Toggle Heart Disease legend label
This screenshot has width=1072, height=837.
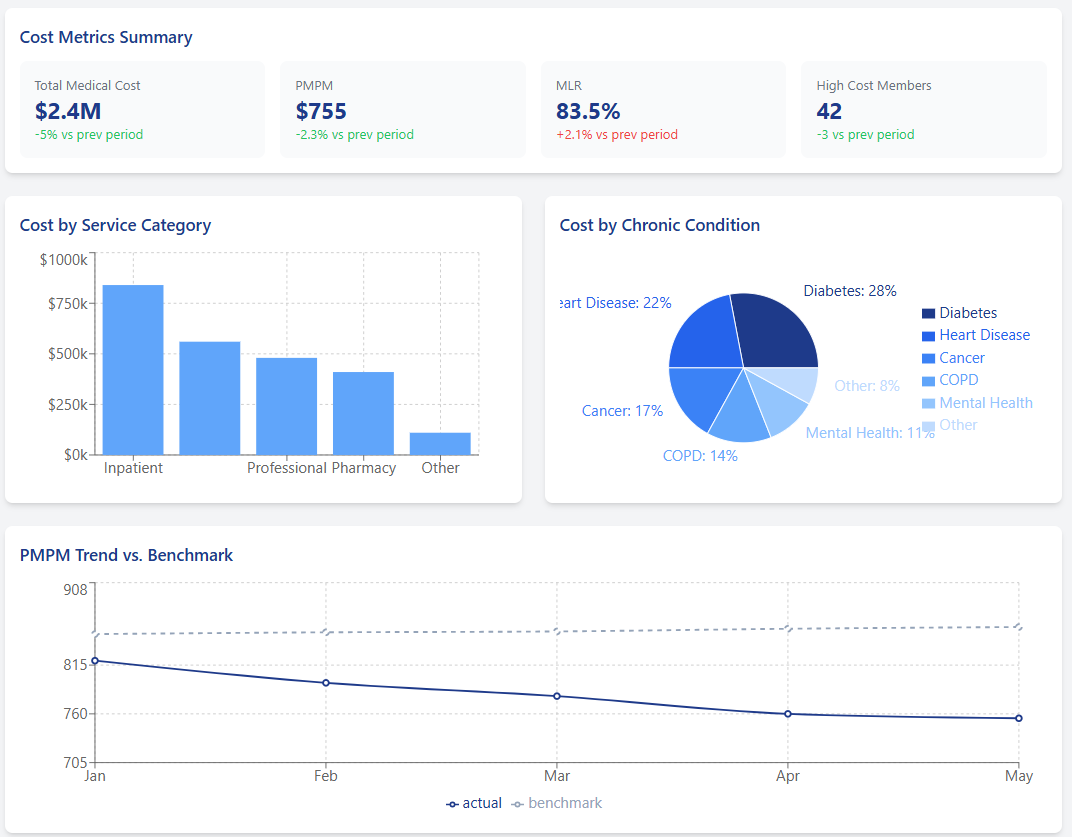984,335
